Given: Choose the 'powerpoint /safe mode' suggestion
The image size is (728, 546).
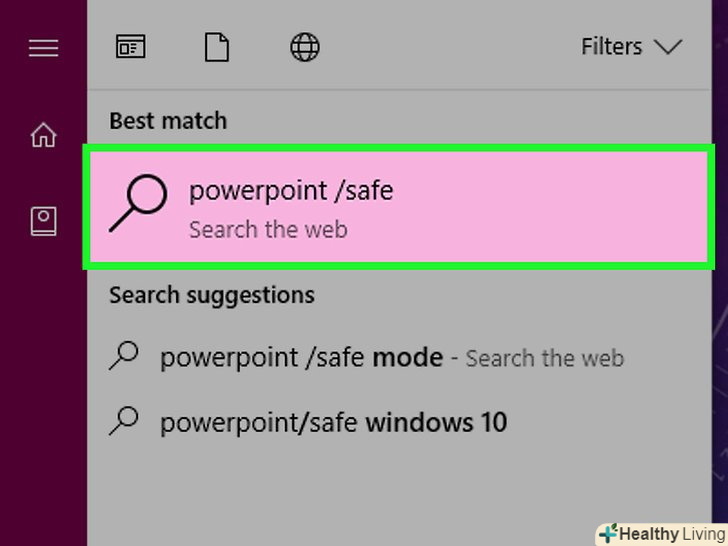Looking at the screenshot, I should [x=301, y=357].
